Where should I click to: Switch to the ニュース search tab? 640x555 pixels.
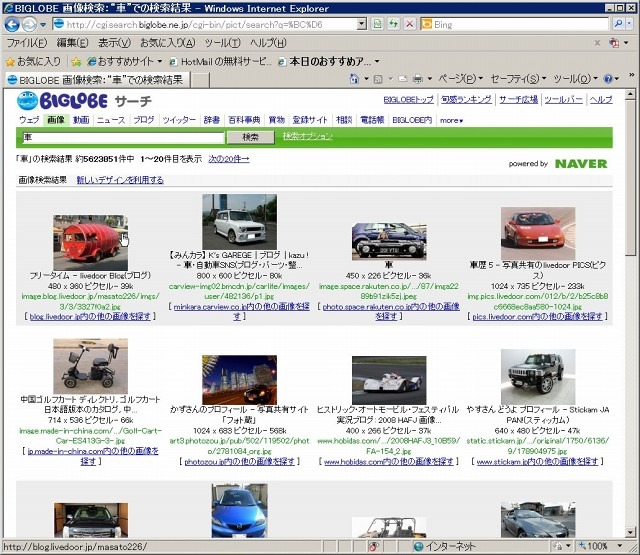click(111, 120)
